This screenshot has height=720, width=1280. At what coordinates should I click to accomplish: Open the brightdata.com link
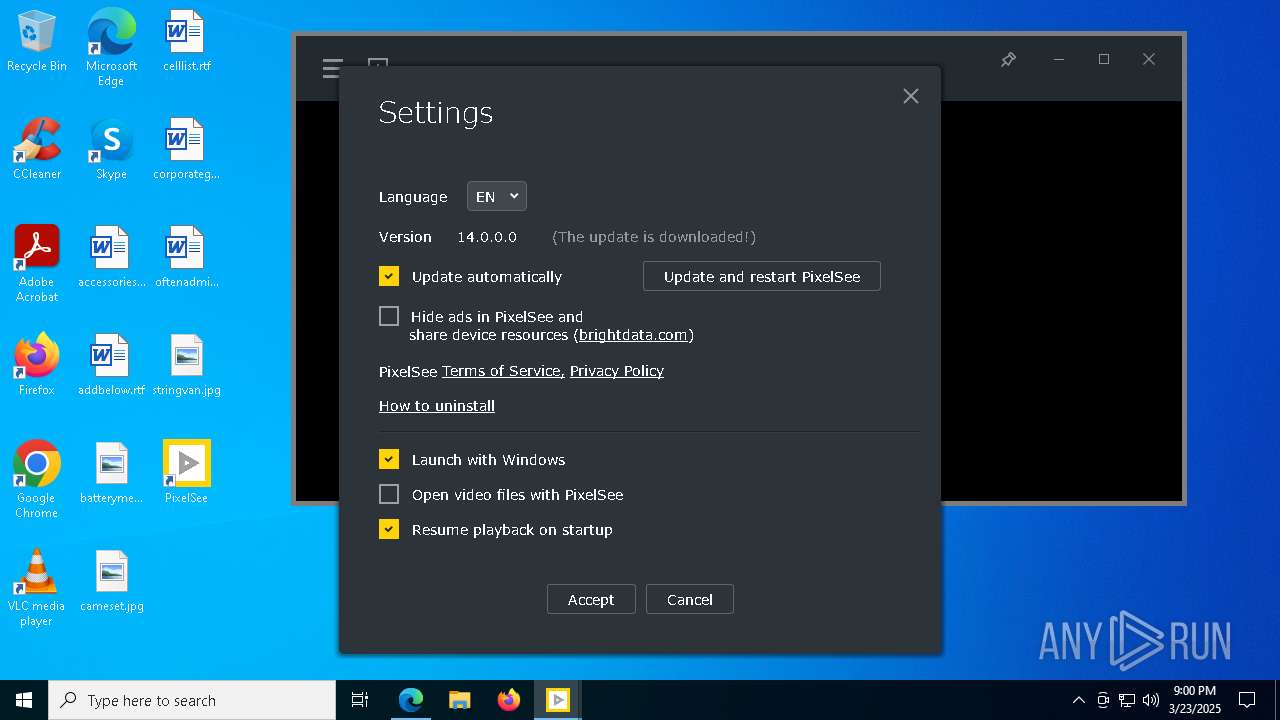[633, 335]
